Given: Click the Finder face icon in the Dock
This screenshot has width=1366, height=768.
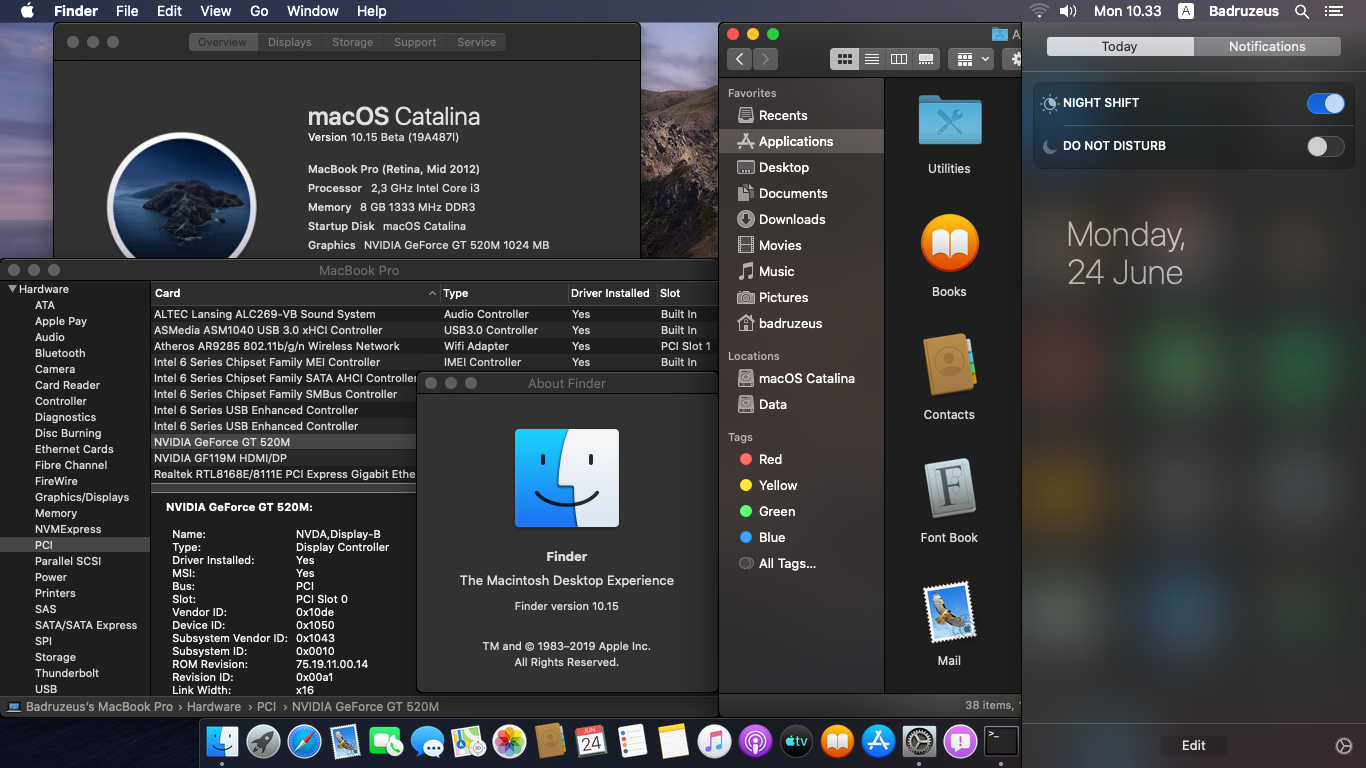Looking at the screenshot, I should tap(222, 741).
